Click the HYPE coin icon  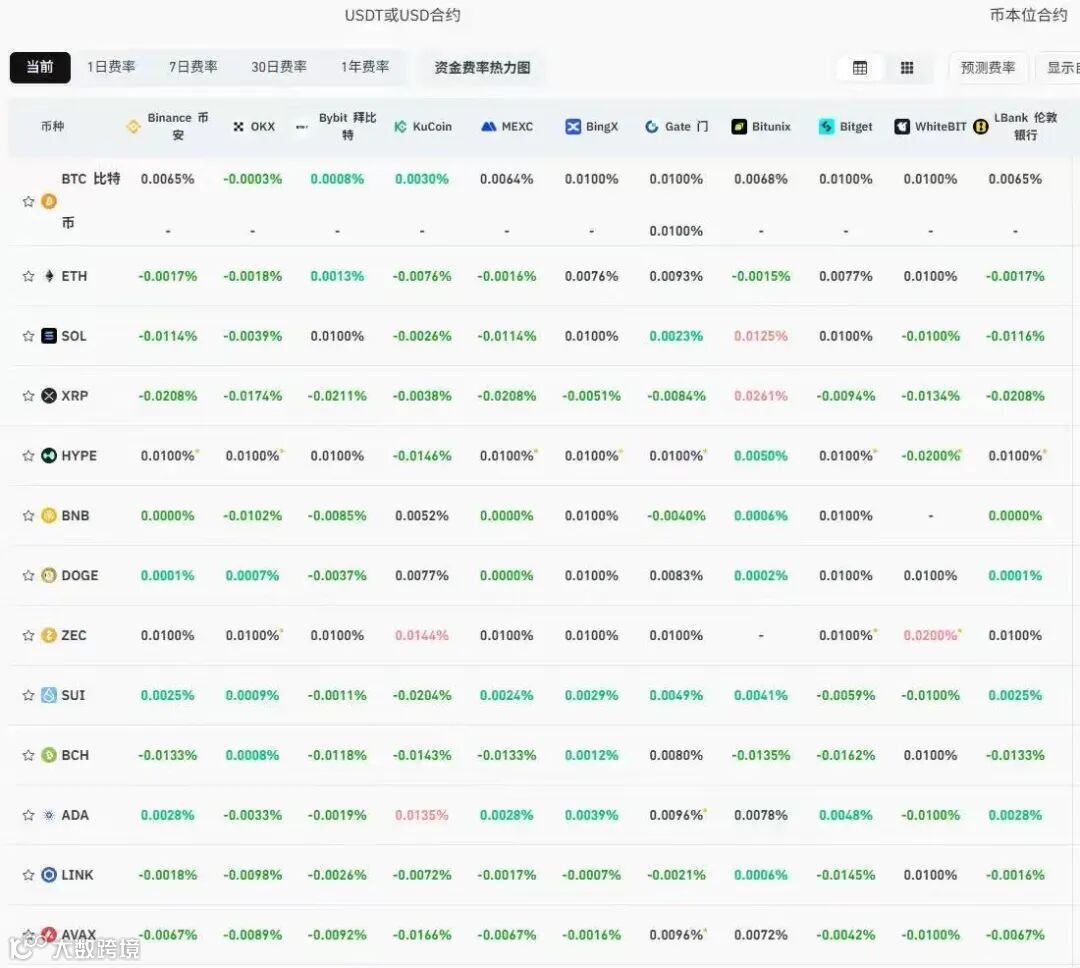(x=49, y=456)
